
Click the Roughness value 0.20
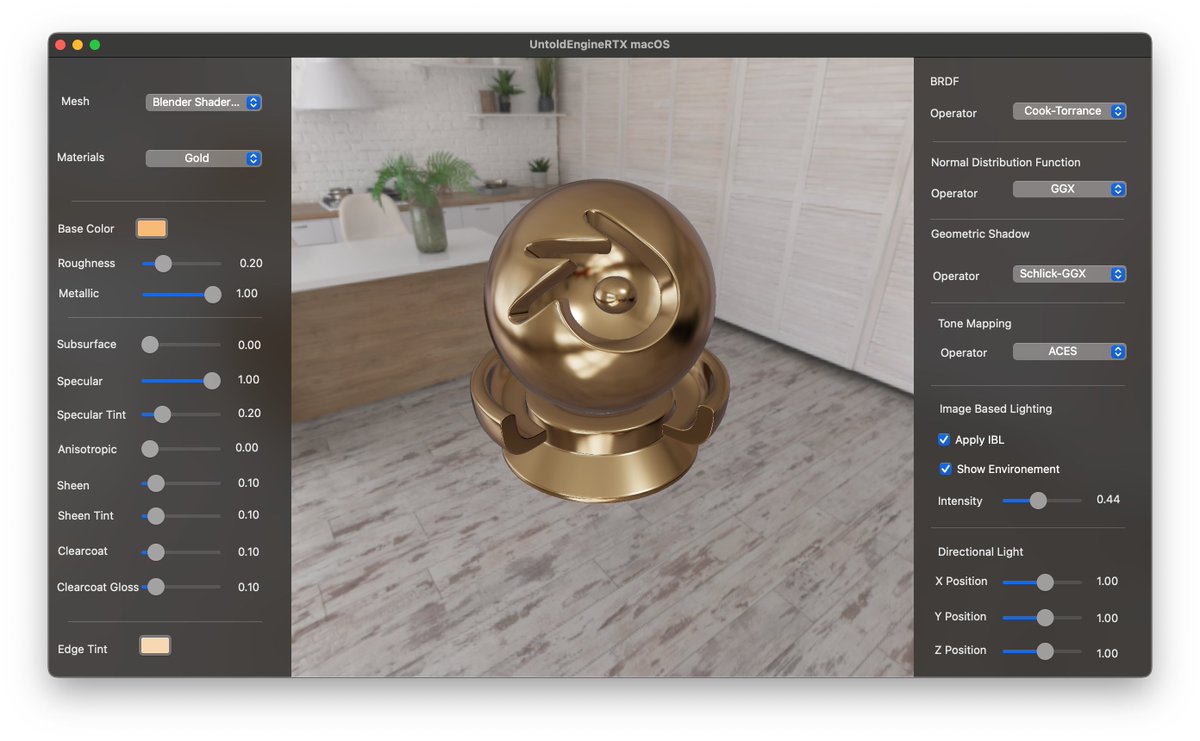click(x=251, y=263)
